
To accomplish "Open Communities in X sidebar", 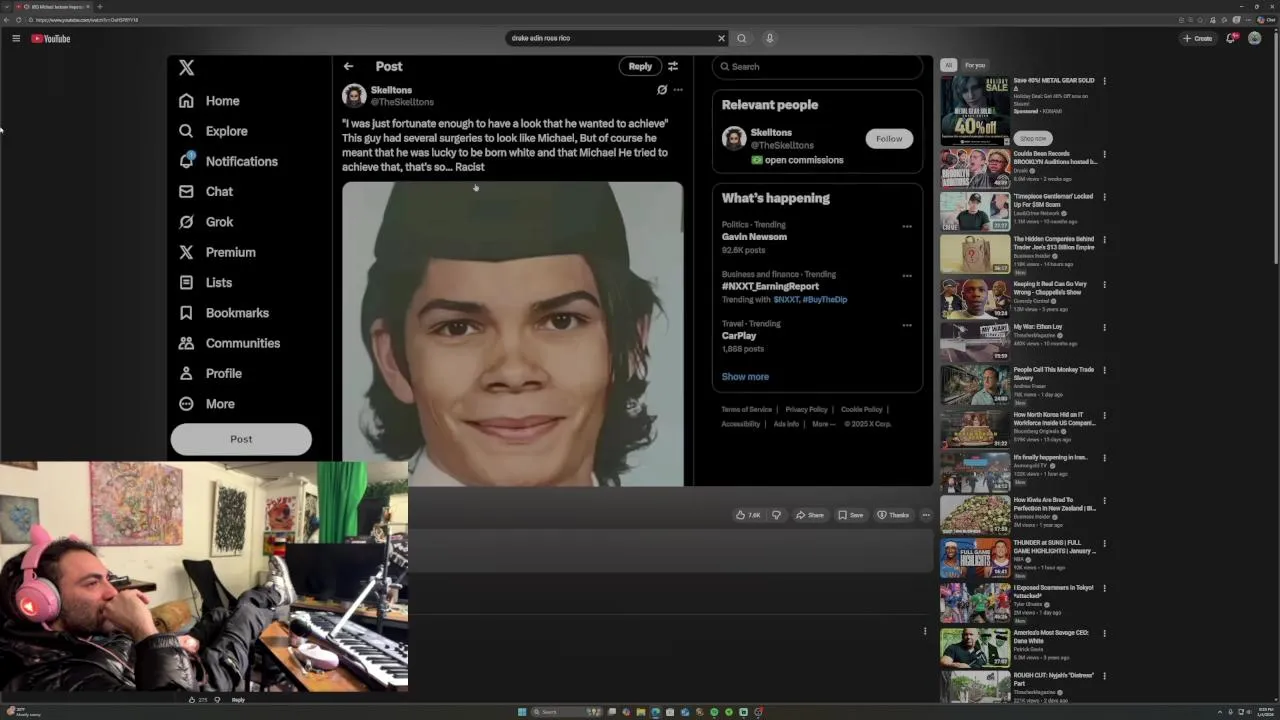I will (229, 343).
